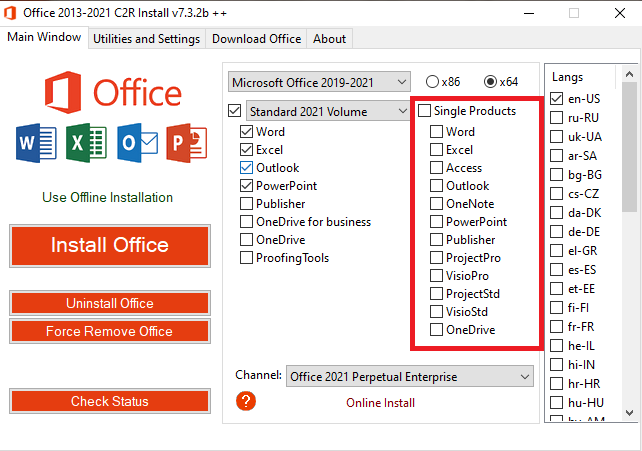
Task: Click the Check Status button
Action: pos(110,402)
